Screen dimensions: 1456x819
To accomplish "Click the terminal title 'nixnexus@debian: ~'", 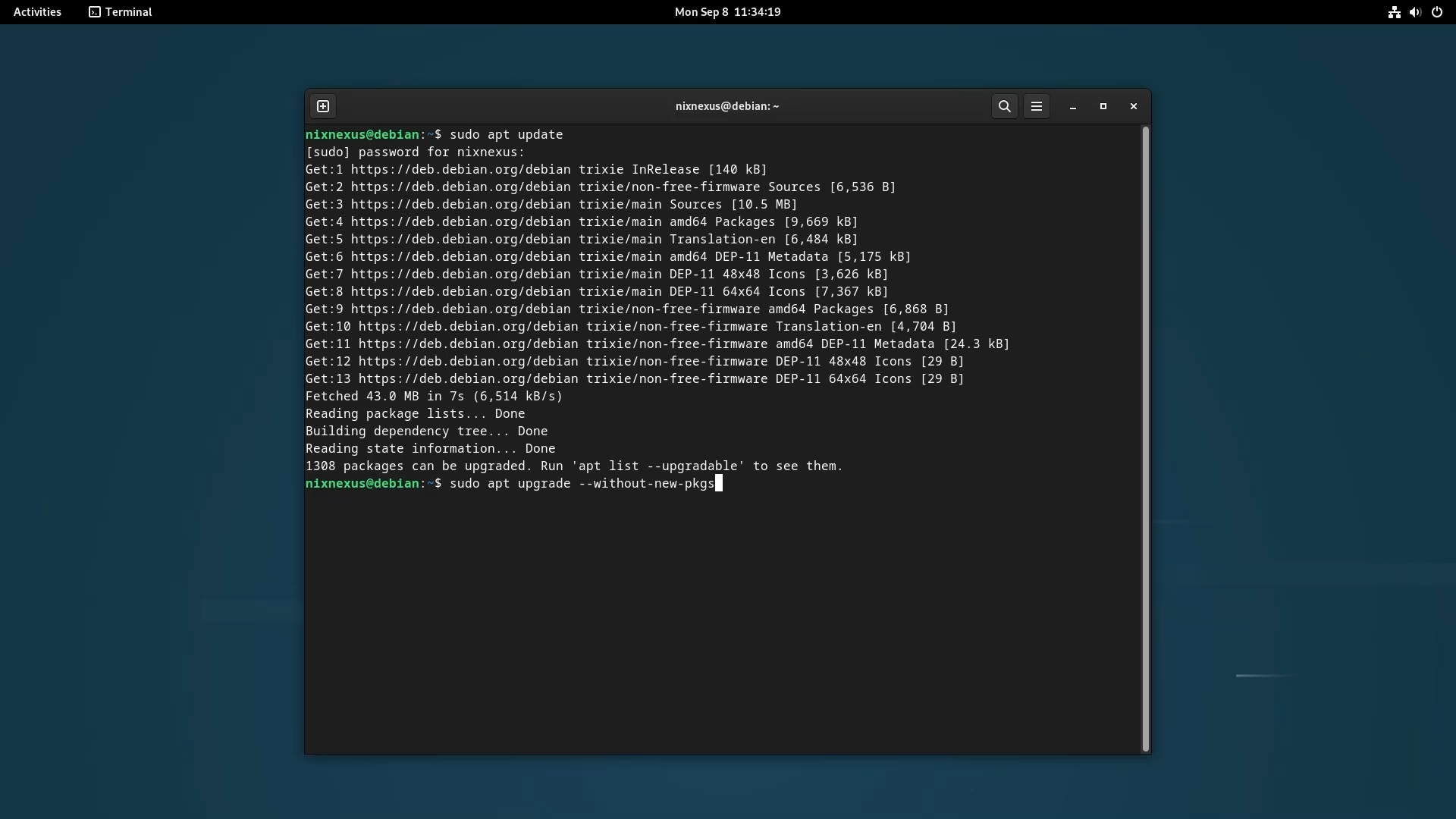I will (x=727, y=106).
